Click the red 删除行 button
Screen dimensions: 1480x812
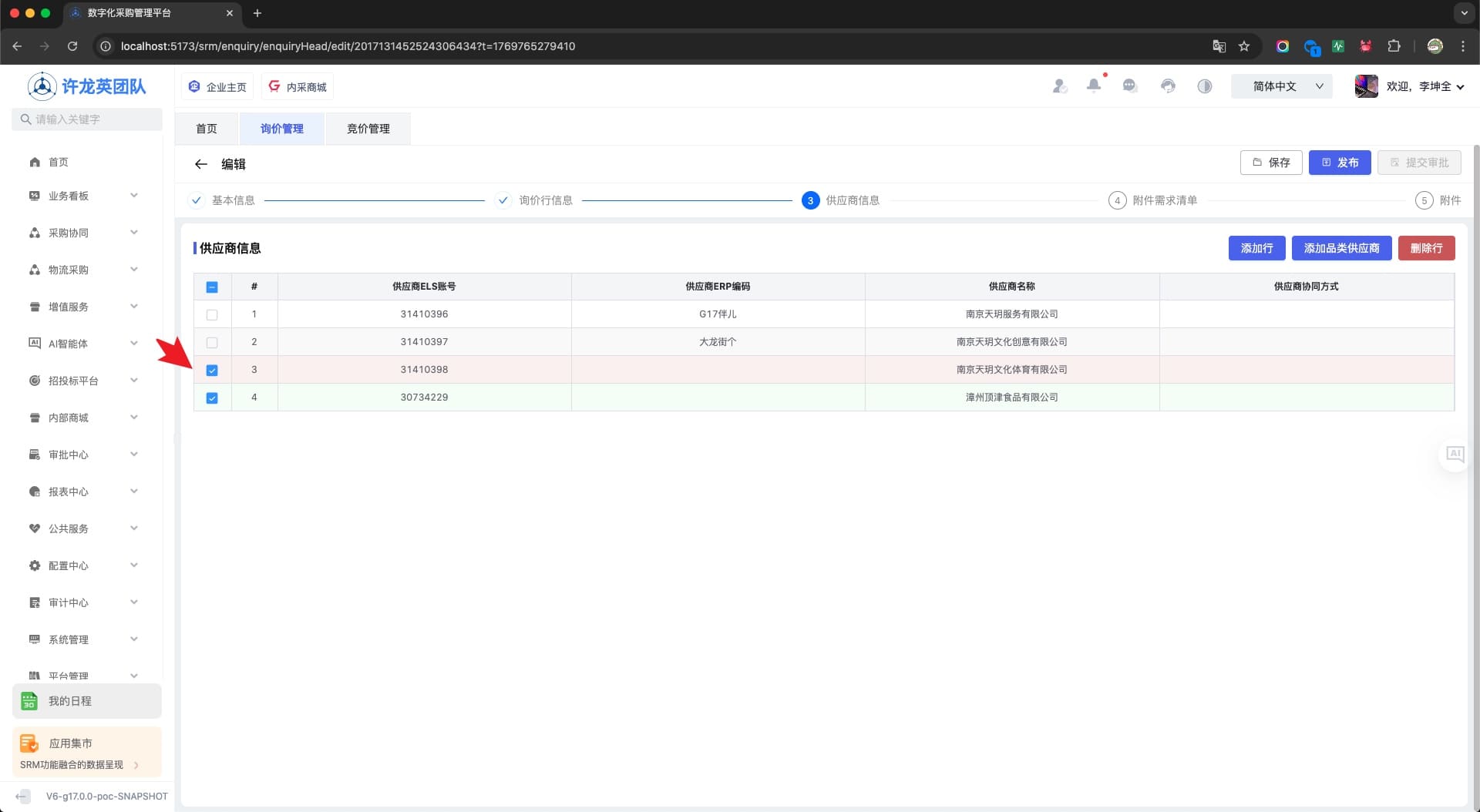click(1426, 248)
